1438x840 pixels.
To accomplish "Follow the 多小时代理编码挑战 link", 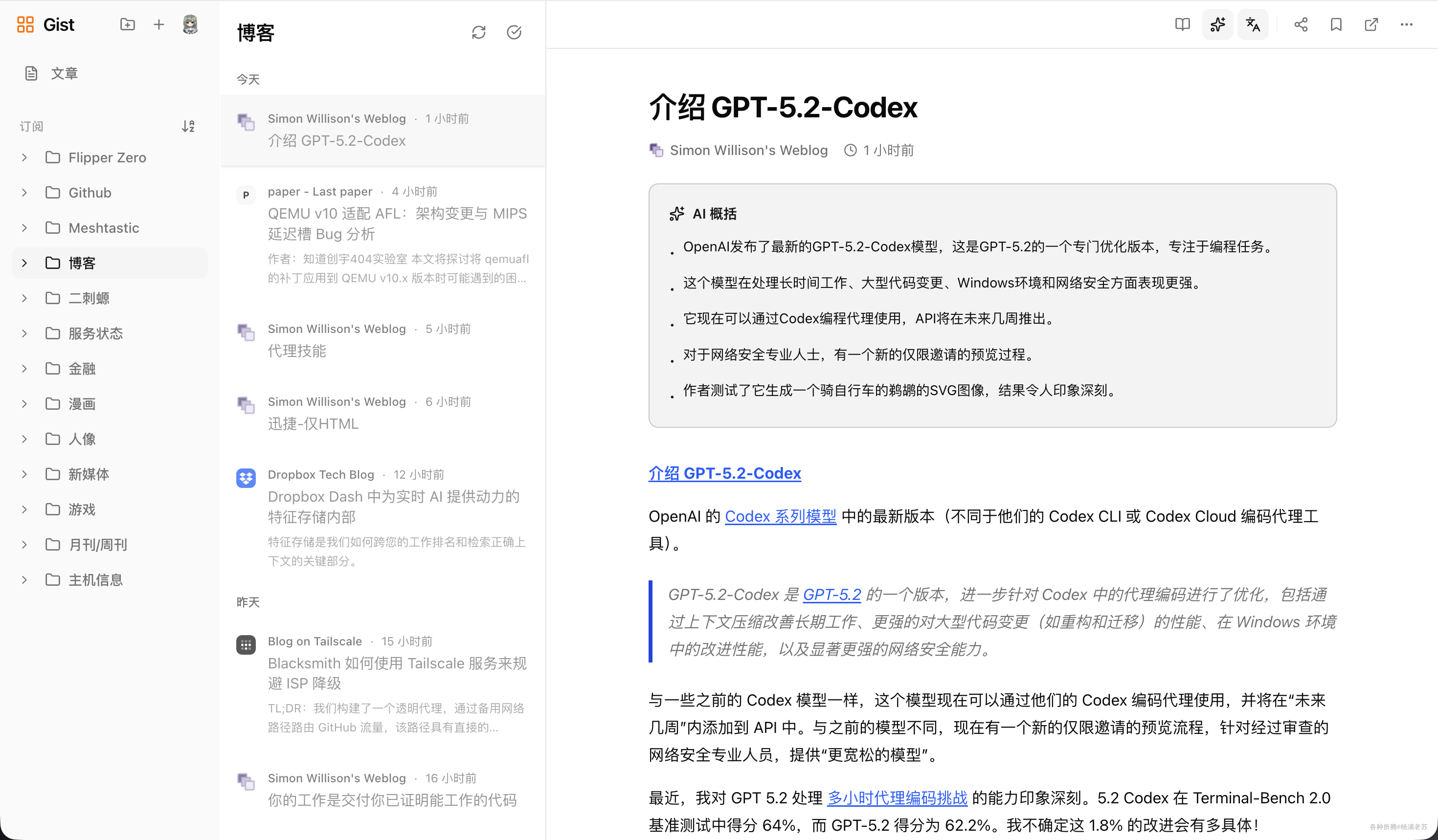I will [x=897, y=798].
